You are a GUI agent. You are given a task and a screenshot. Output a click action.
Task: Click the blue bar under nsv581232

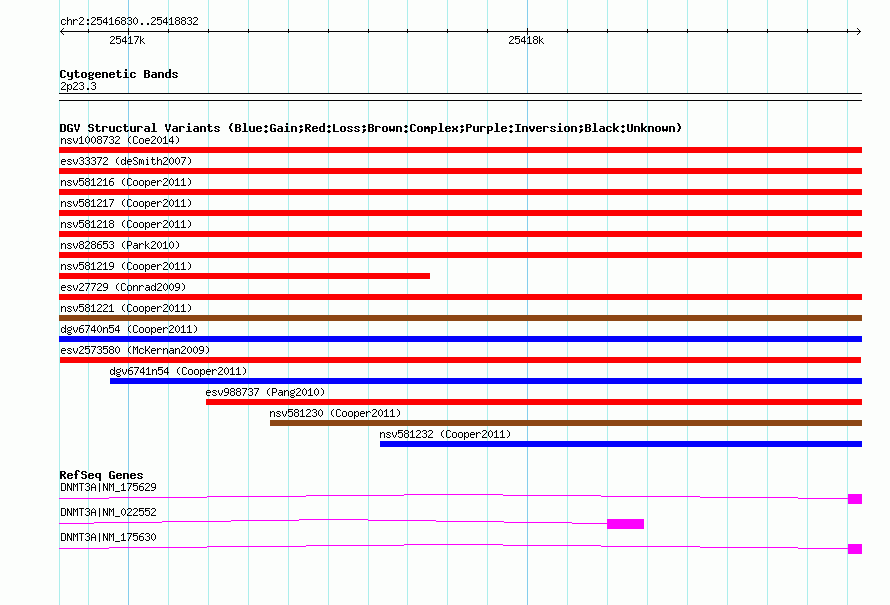pyautogui.click(x=621, y=444)
